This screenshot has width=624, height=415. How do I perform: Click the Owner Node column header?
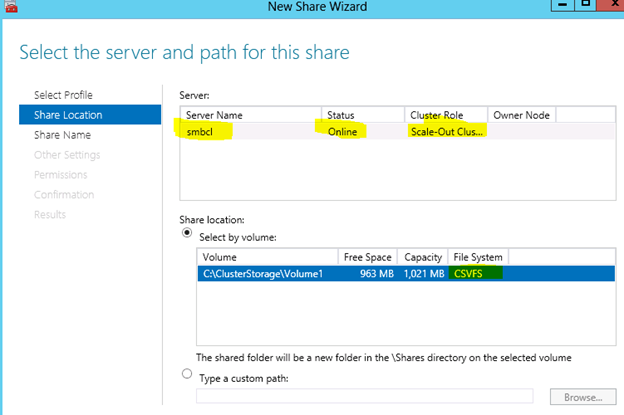point(522,115)
